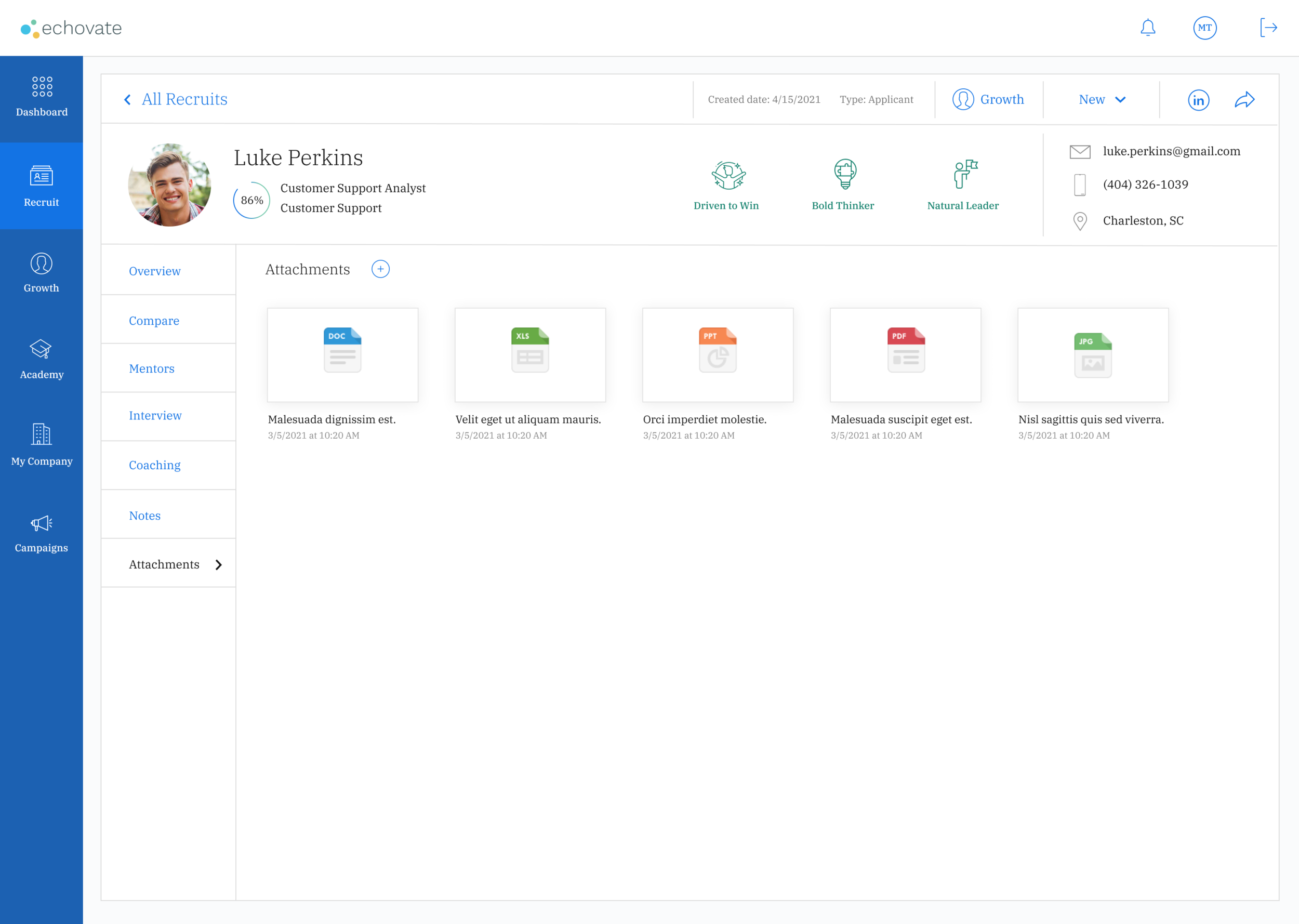Click Luke Perkins profile photo
The image size is (1299, 924).
click(169, 185)
